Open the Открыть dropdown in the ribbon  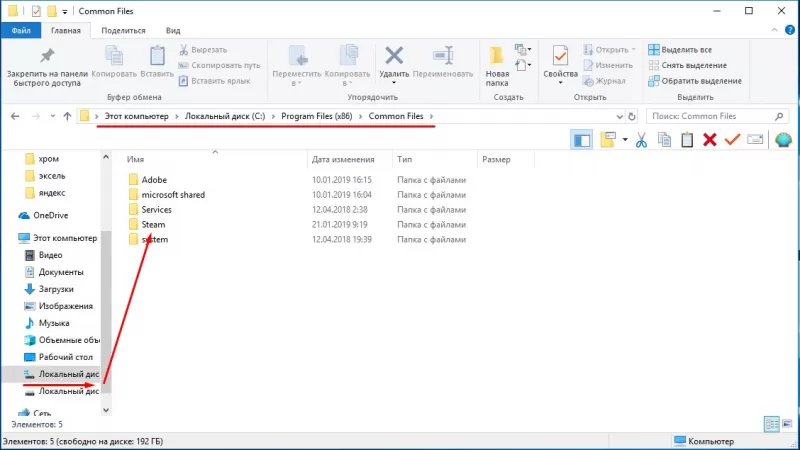[610, 50]
